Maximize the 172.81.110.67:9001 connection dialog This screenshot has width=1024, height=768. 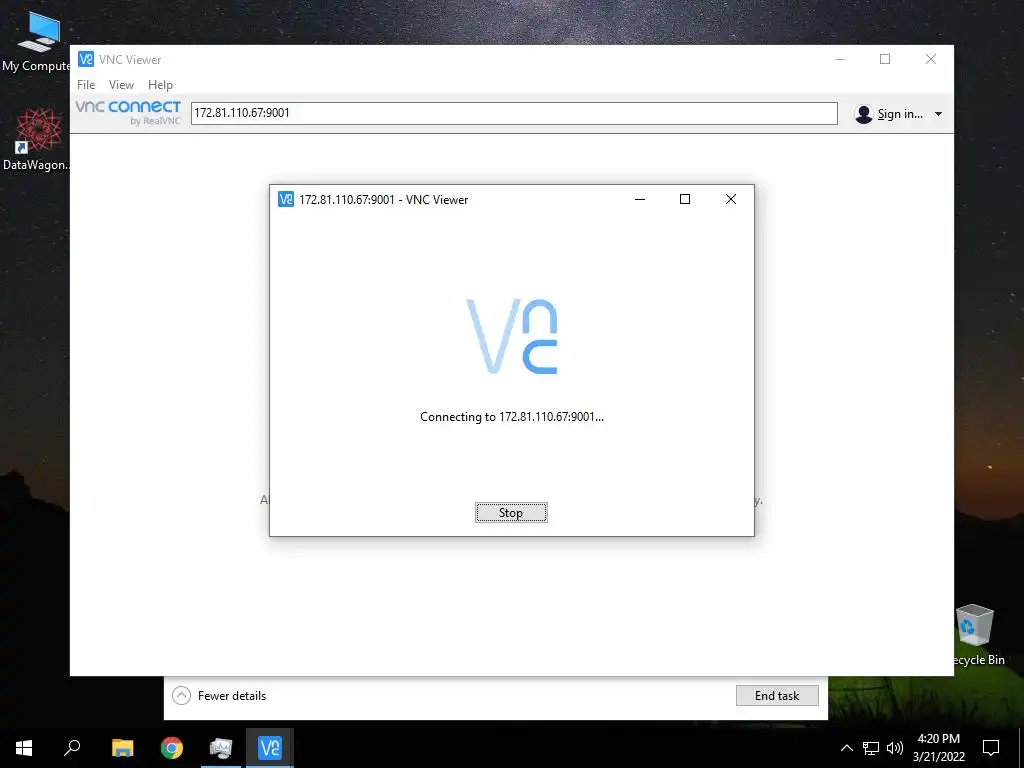[x=685, y=199]
